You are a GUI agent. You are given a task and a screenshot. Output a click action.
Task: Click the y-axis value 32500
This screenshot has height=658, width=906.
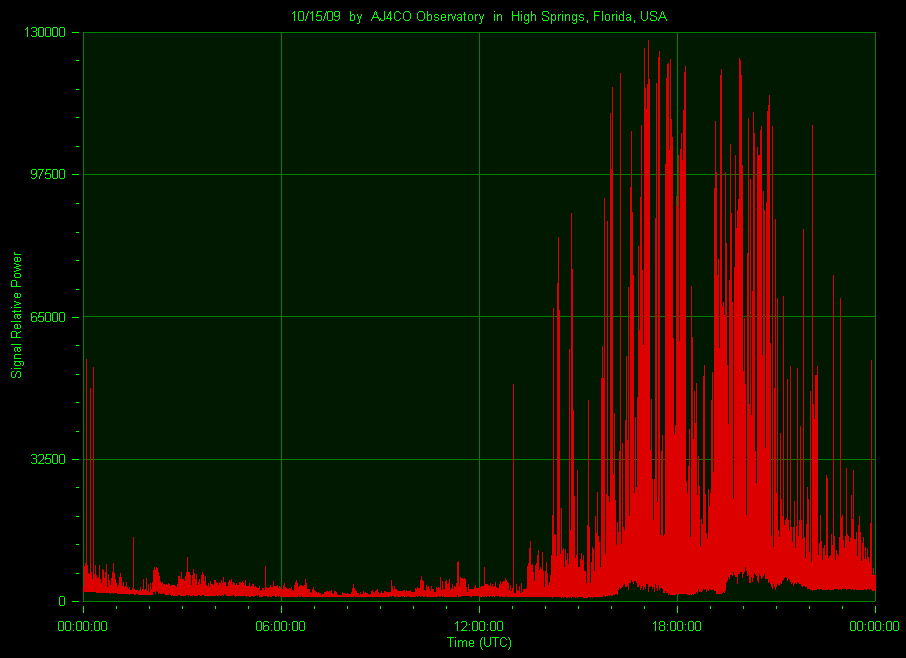48,459
